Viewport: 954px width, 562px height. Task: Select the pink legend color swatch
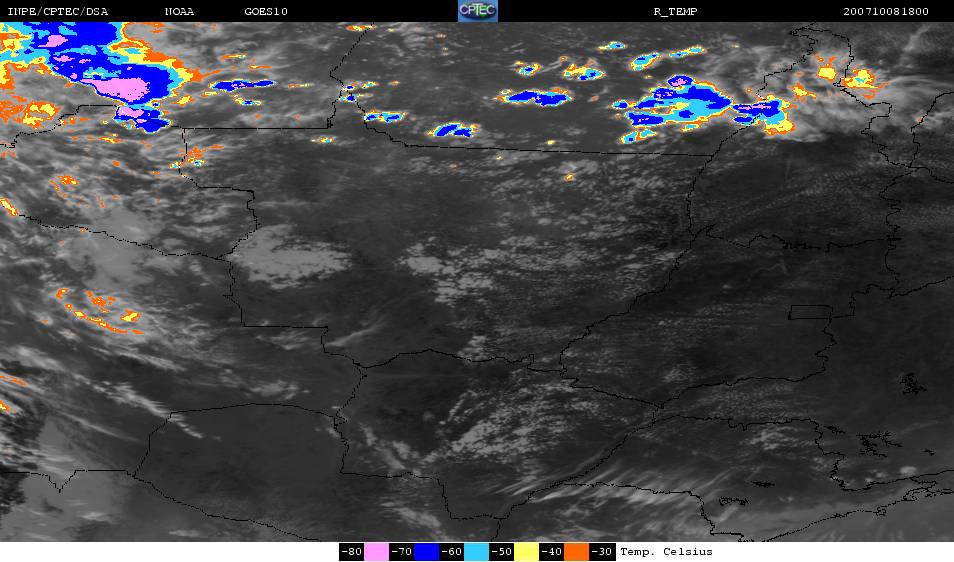tap(377, 552)
